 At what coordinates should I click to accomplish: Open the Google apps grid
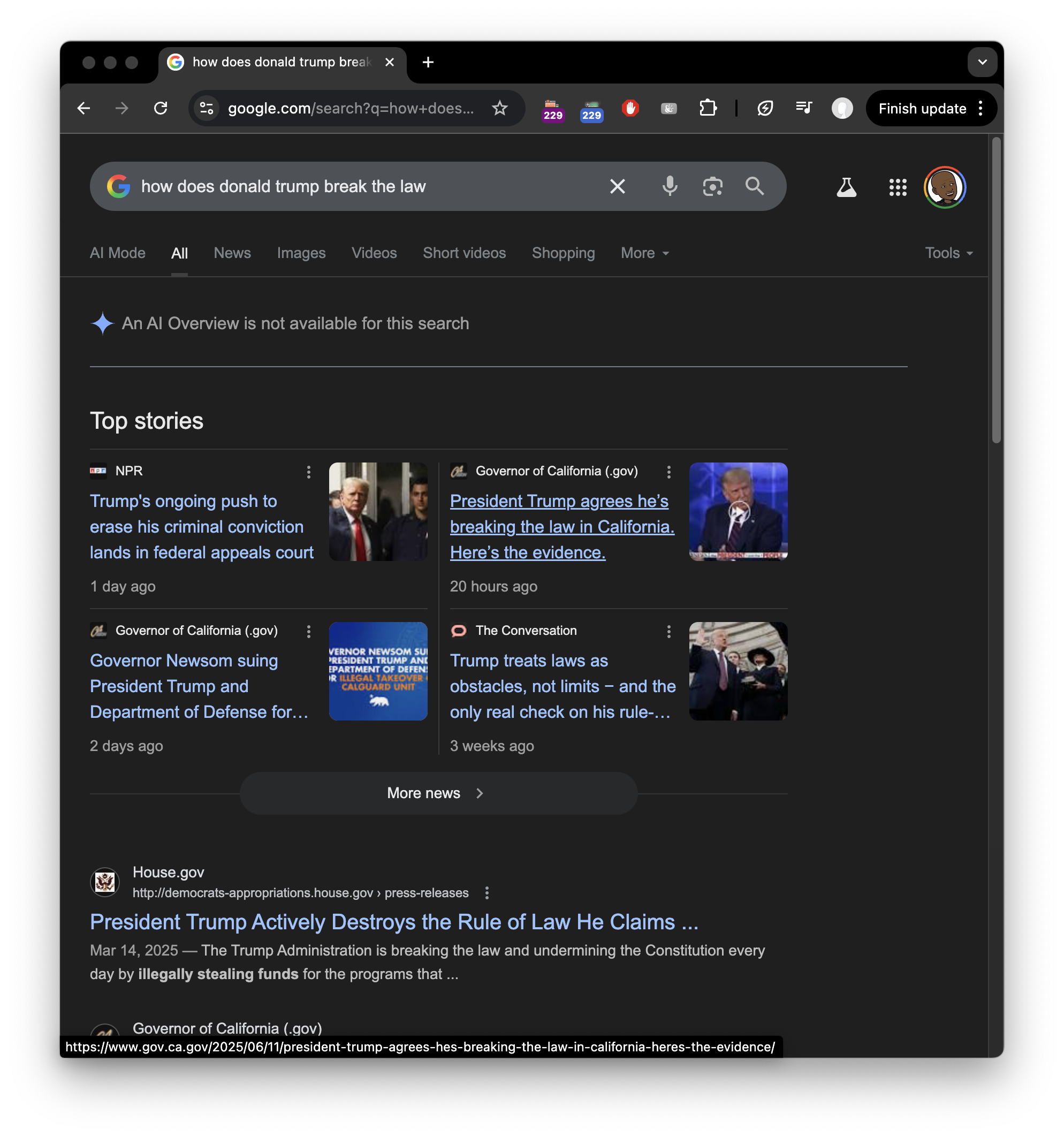[898, 187]
